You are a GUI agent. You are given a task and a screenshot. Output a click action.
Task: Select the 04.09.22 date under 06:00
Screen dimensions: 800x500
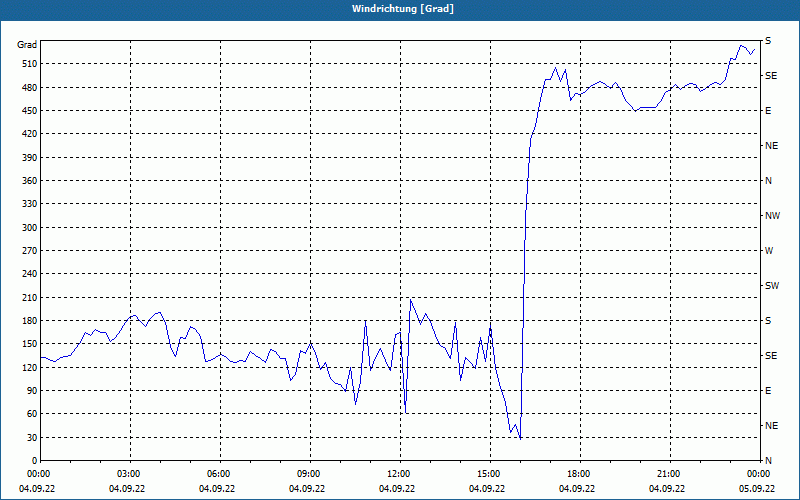tap(217, 489)
